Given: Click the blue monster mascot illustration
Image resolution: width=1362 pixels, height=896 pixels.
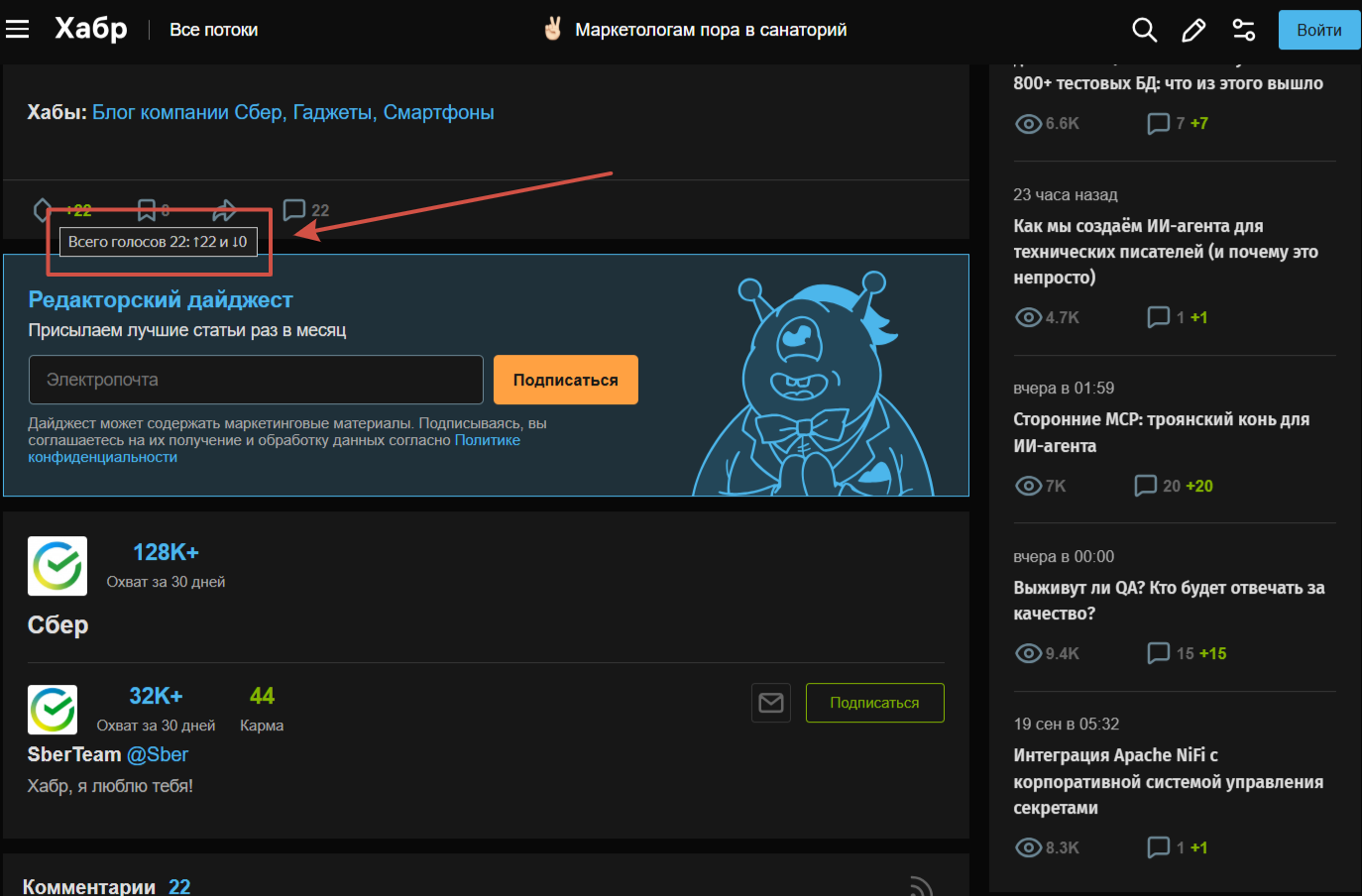Looking at the screenshot, I should 813,385.
